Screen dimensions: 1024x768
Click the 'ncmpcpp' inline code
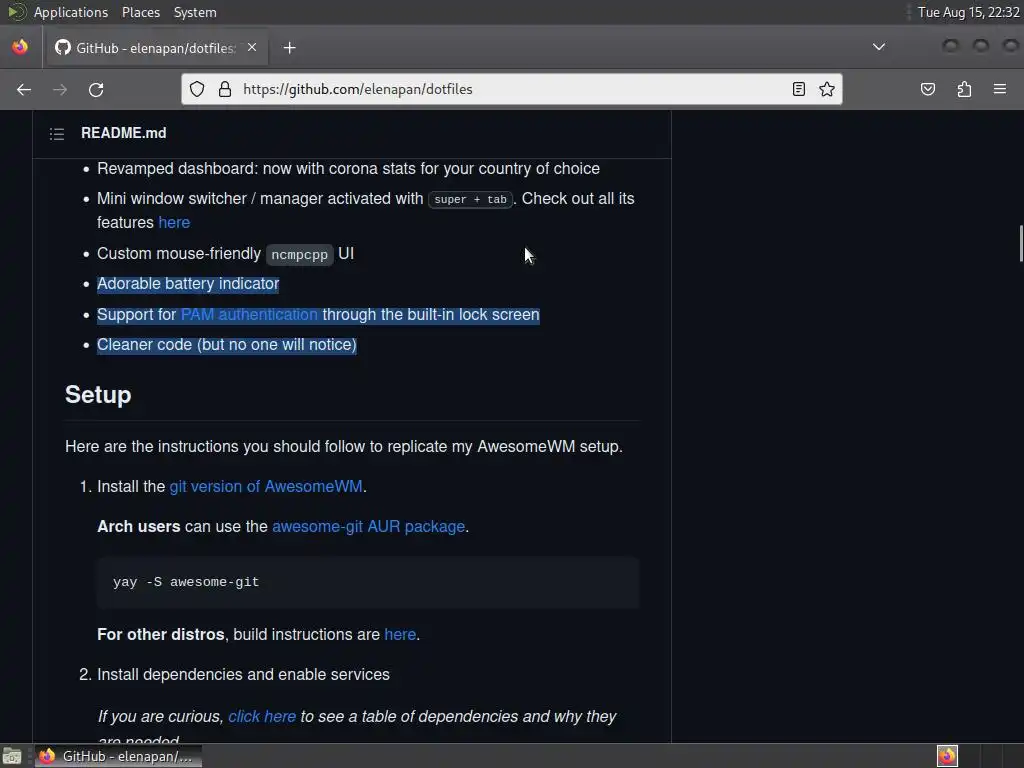coord(299,254)
